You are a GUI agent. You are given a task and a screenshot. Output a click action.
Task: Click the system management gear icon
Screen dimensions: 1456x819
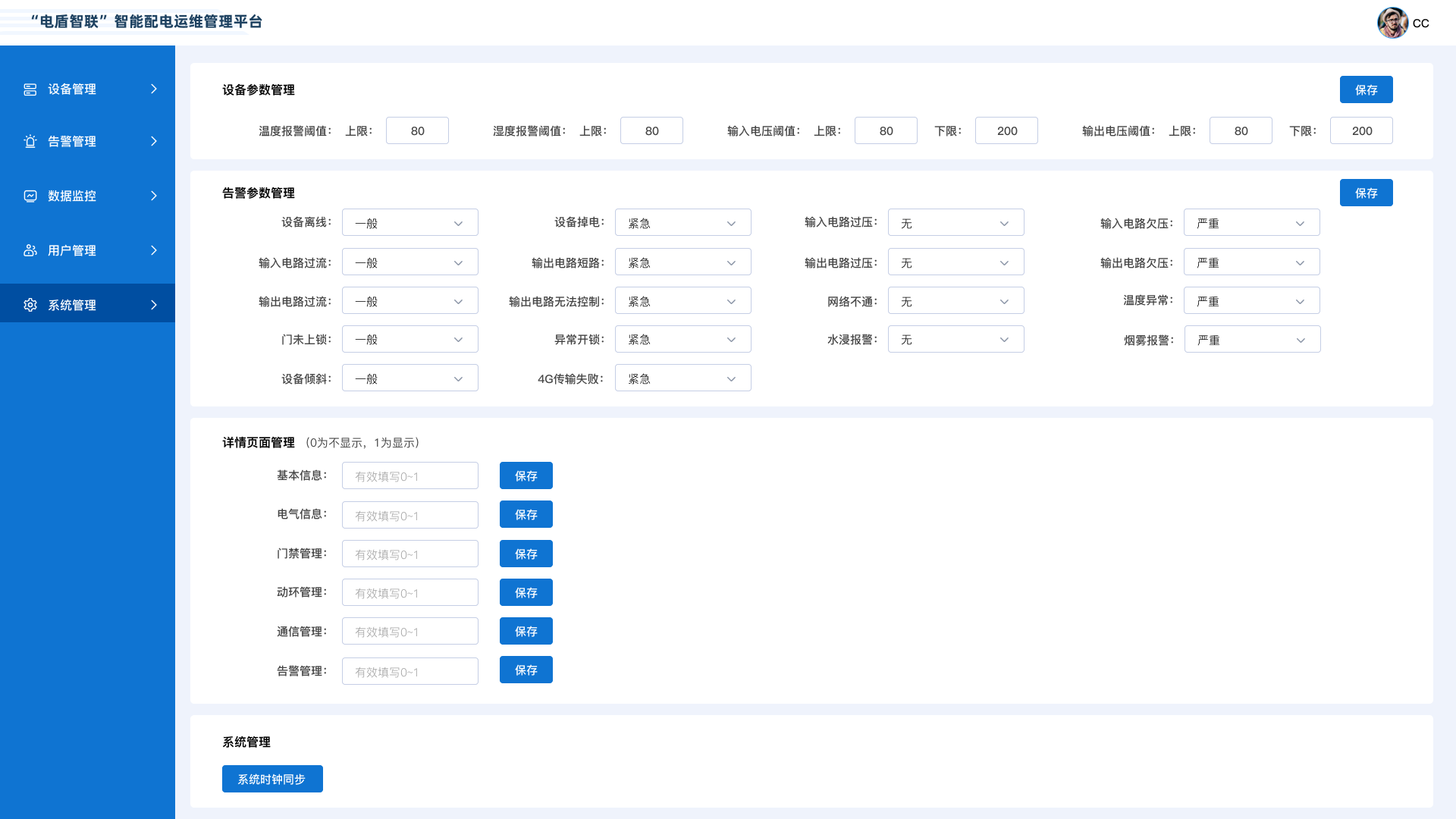coord(30,305)
